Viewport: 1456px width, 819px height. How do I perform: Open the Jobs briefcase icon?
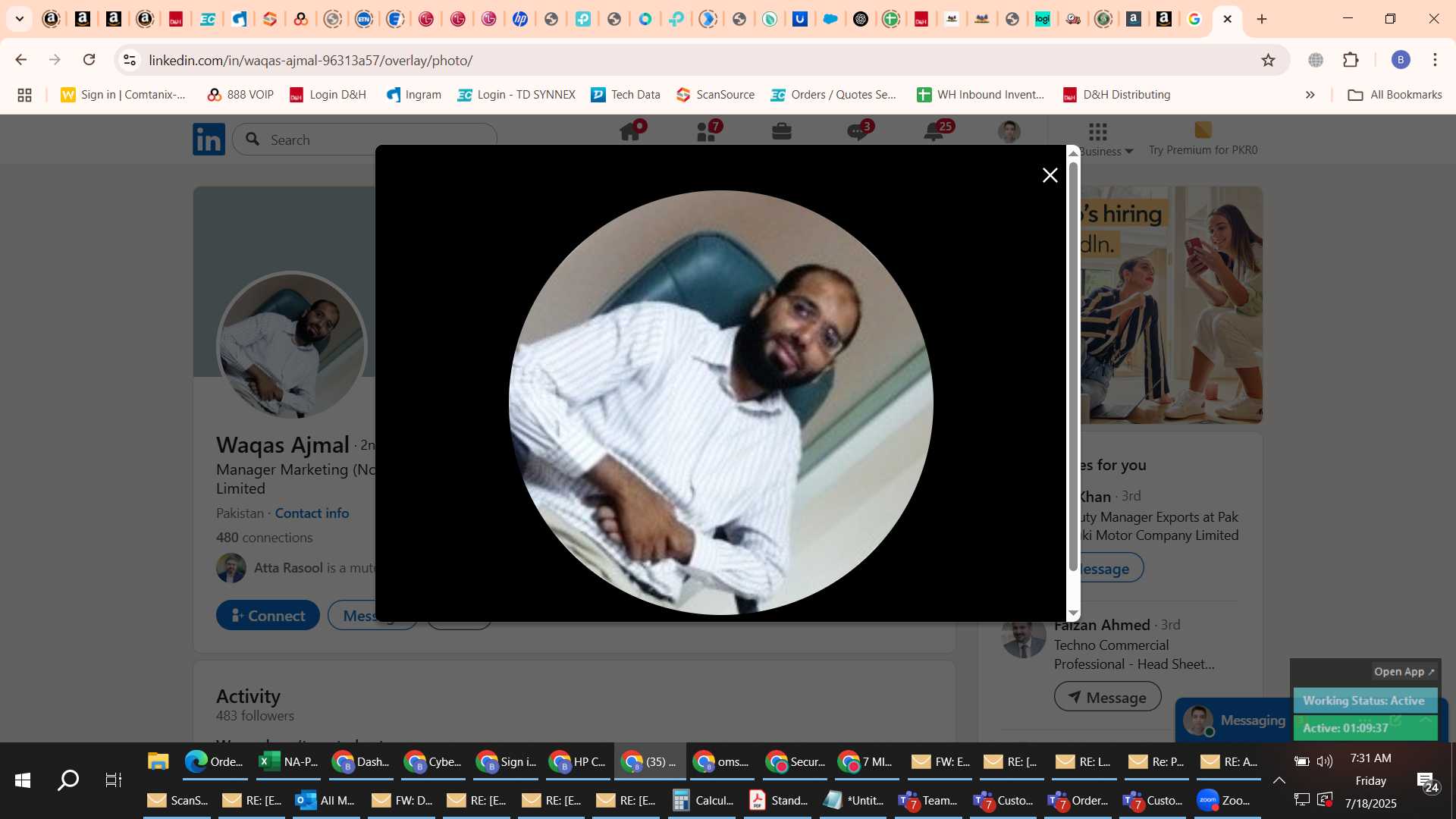tap(782, 132)
